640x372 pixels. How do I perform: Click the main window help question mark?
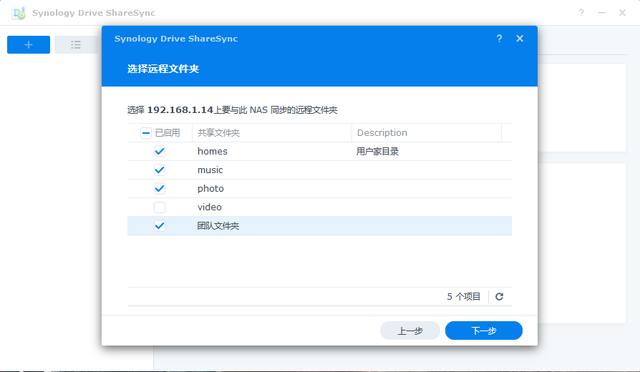point(581,13)
